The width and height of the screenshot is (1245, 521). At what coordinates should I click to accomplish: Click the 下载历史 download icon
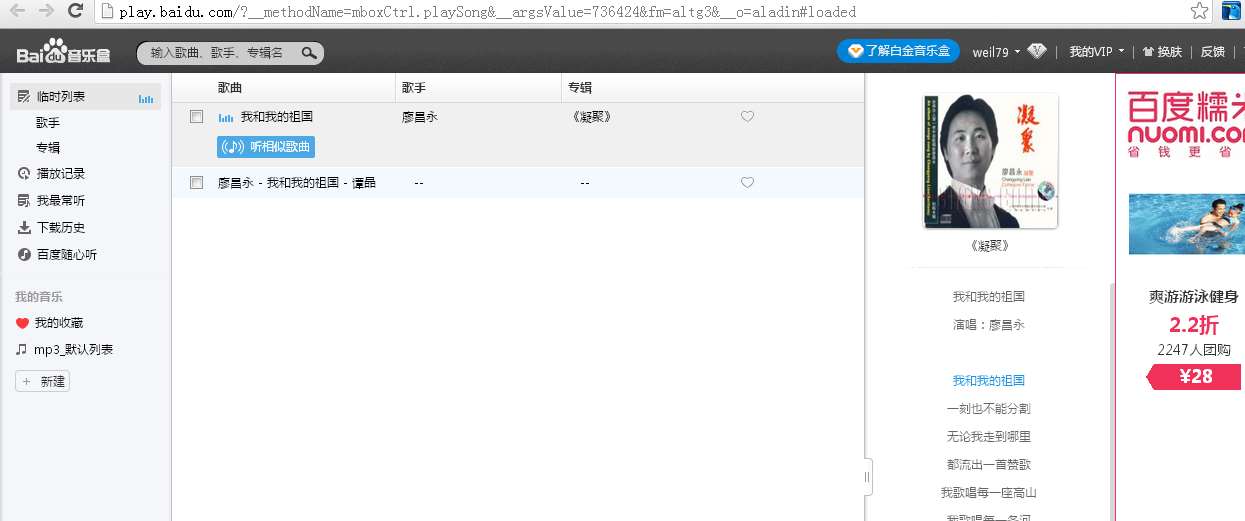24,228
